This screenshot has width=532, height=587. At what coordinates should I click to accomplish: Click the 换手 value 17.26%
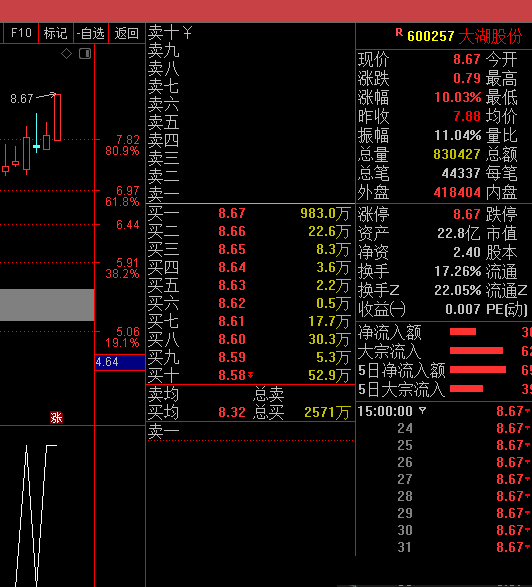457,271
